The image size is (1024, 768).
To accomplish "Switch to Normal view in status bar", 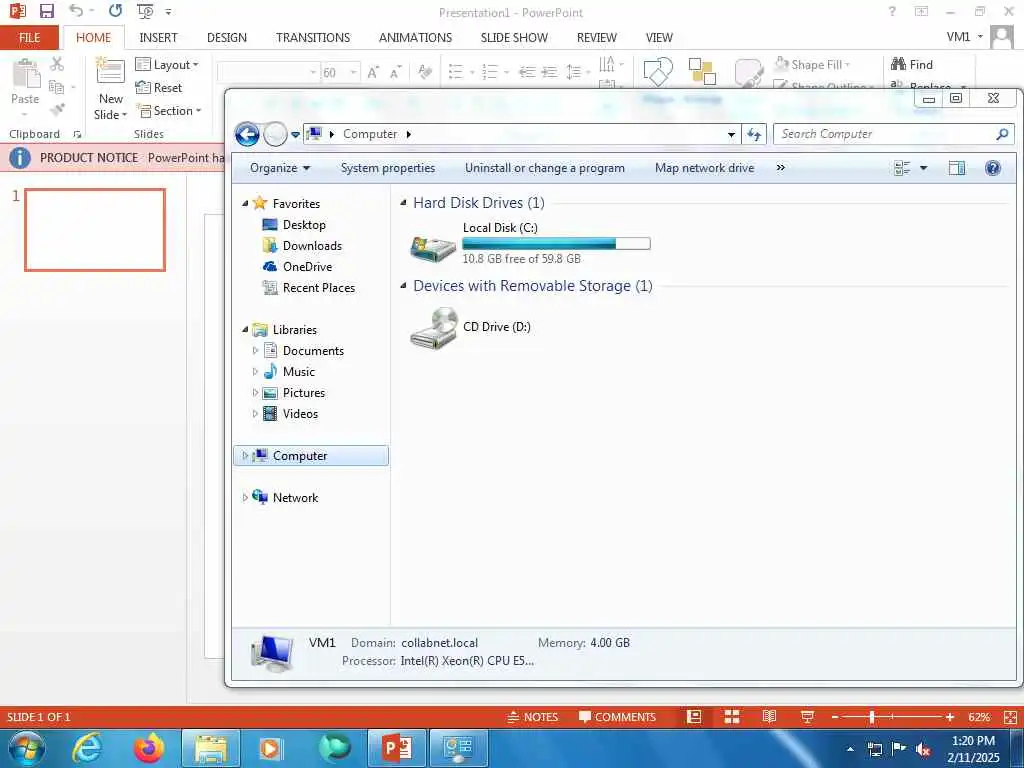I will [x=694, y=717].
